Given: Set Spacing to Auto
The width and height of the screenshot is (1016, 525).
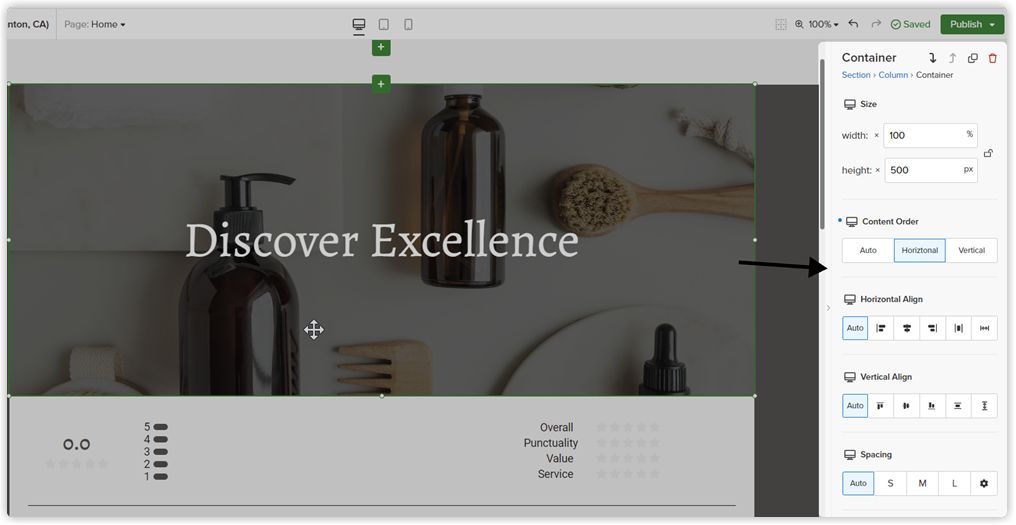Looking at the screenshot, I should pyautogui.click(x=859, y=484).
